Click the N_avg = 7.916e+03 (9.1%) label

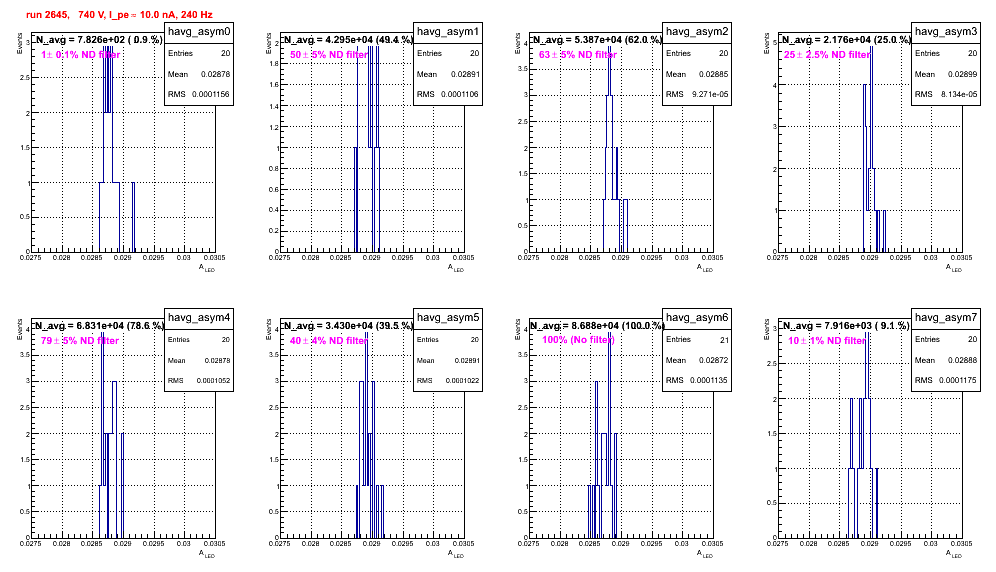click(846, 325)
